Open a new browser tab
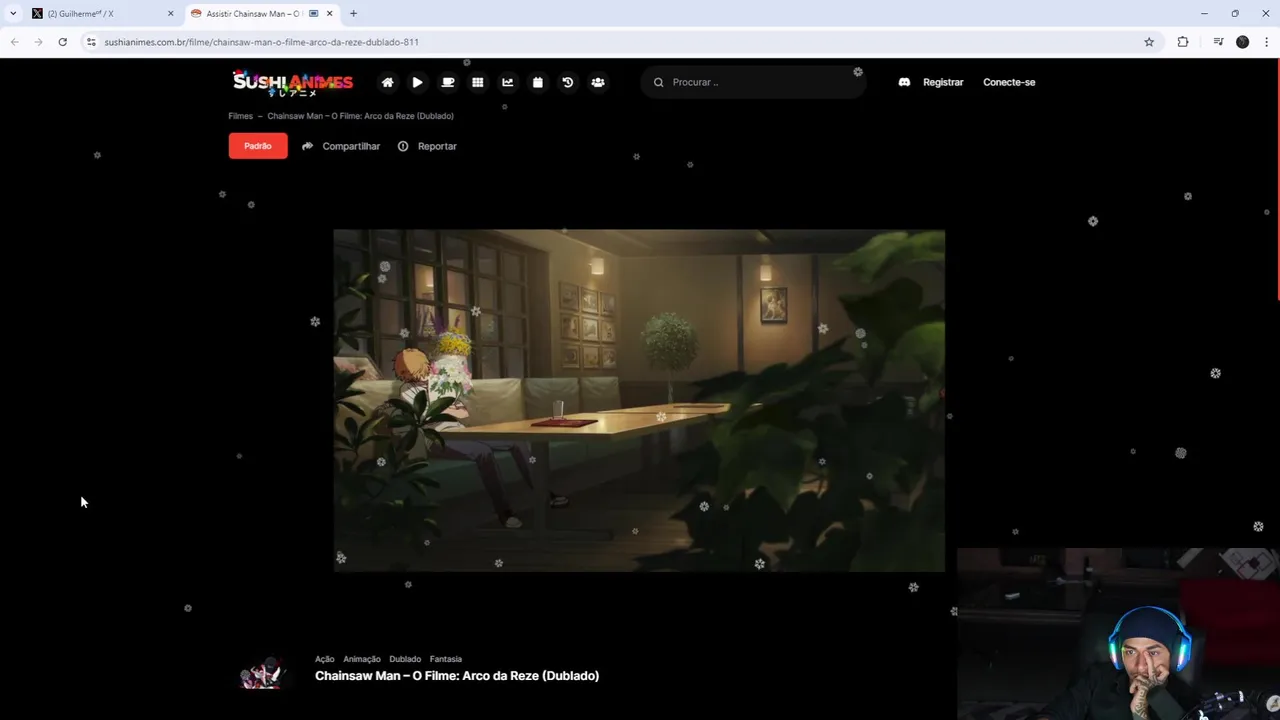This screenshot has width=1280, height=720. click(353, 14)
